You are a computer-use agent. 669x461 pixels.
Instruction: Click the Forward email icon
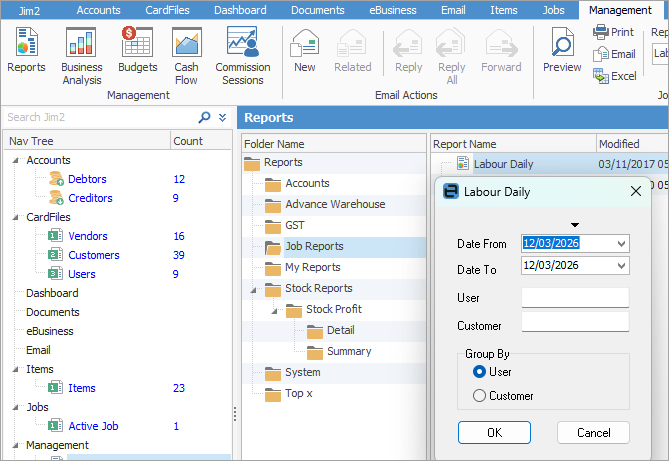coord(501,50)
